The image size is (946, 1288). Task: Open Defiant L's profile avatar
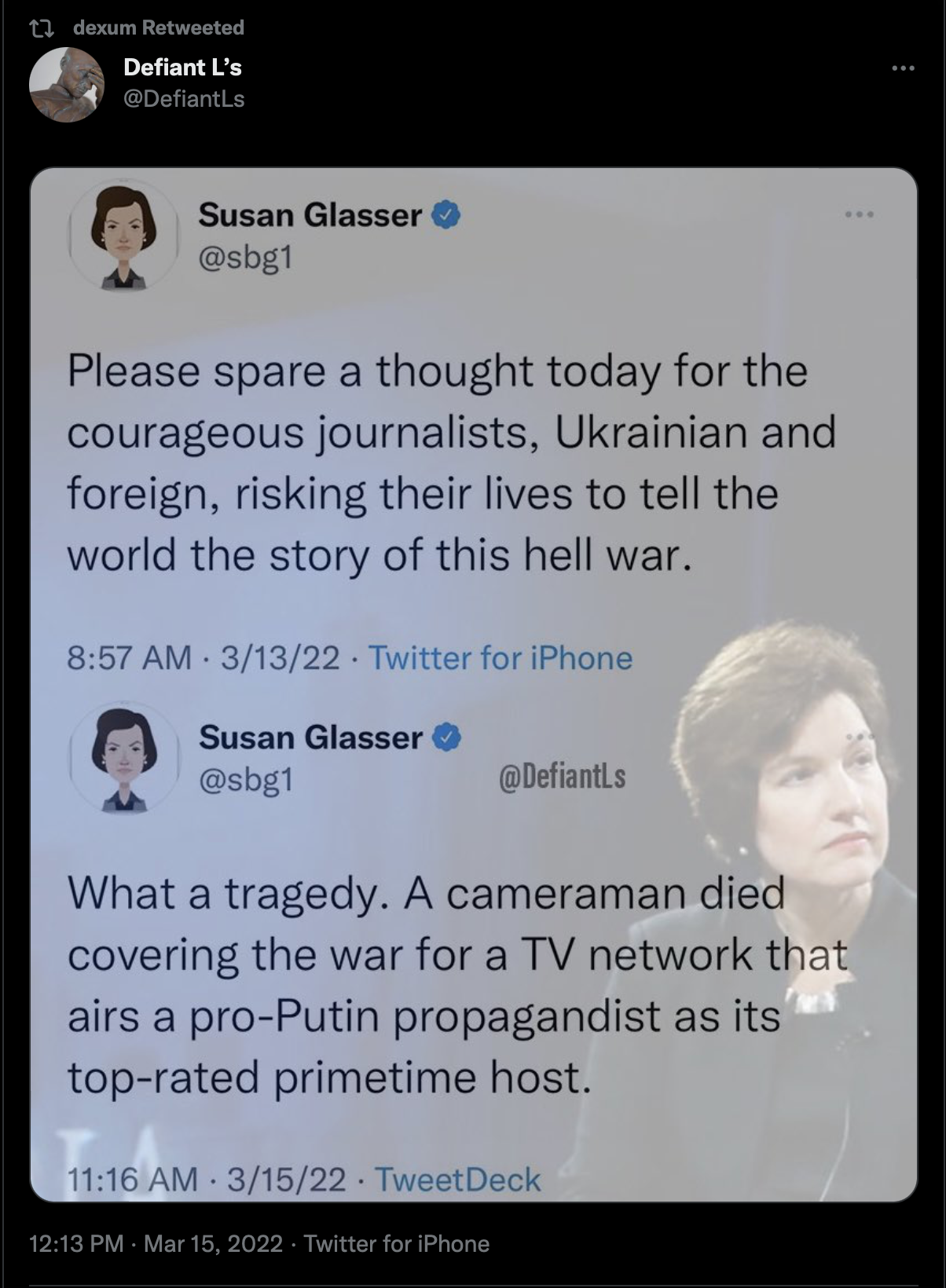pos(67,84)
